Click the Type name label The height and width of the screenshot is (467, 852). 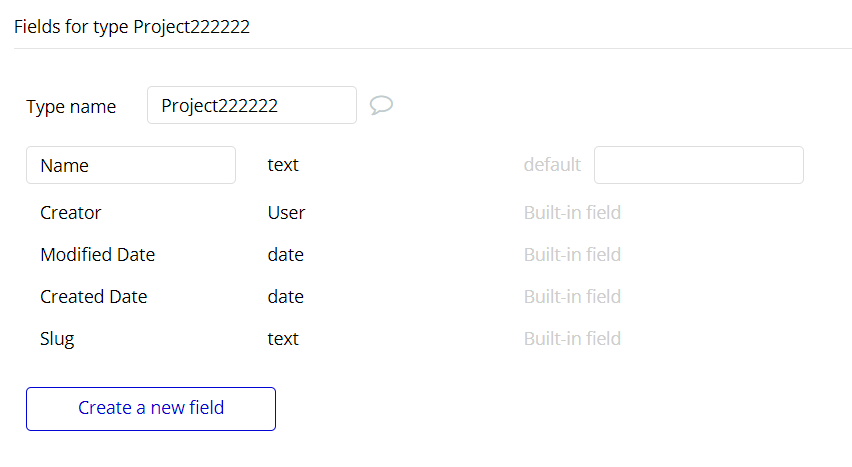71,107
